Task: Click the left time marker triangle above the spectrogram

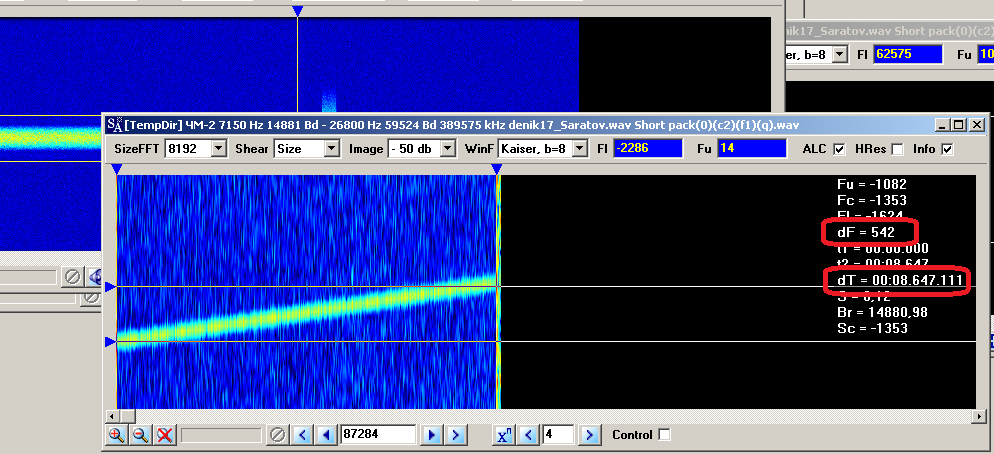Action: 117,169
